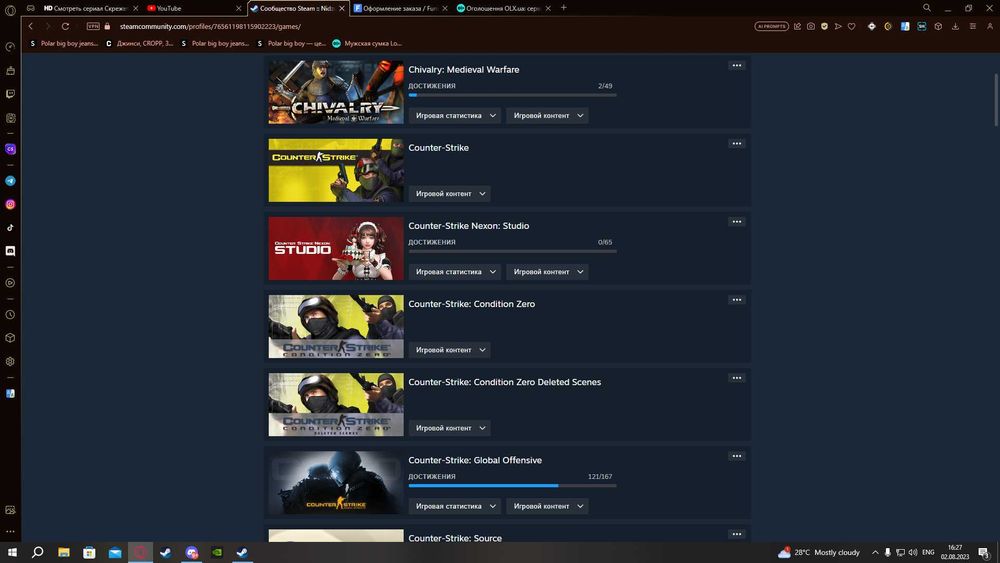Expand 'Игровая статистика' for Chivalry: Medieval Warfare
Viewport: 1000px width, 563px height.
point(455,115)
